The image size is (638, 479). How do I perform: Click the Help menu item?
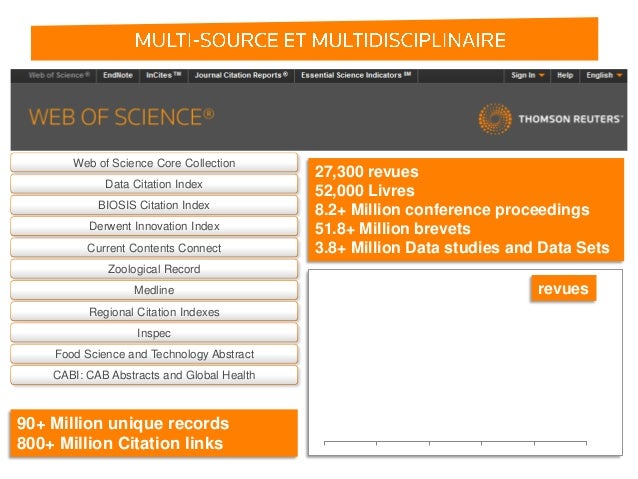click(565, 75)
